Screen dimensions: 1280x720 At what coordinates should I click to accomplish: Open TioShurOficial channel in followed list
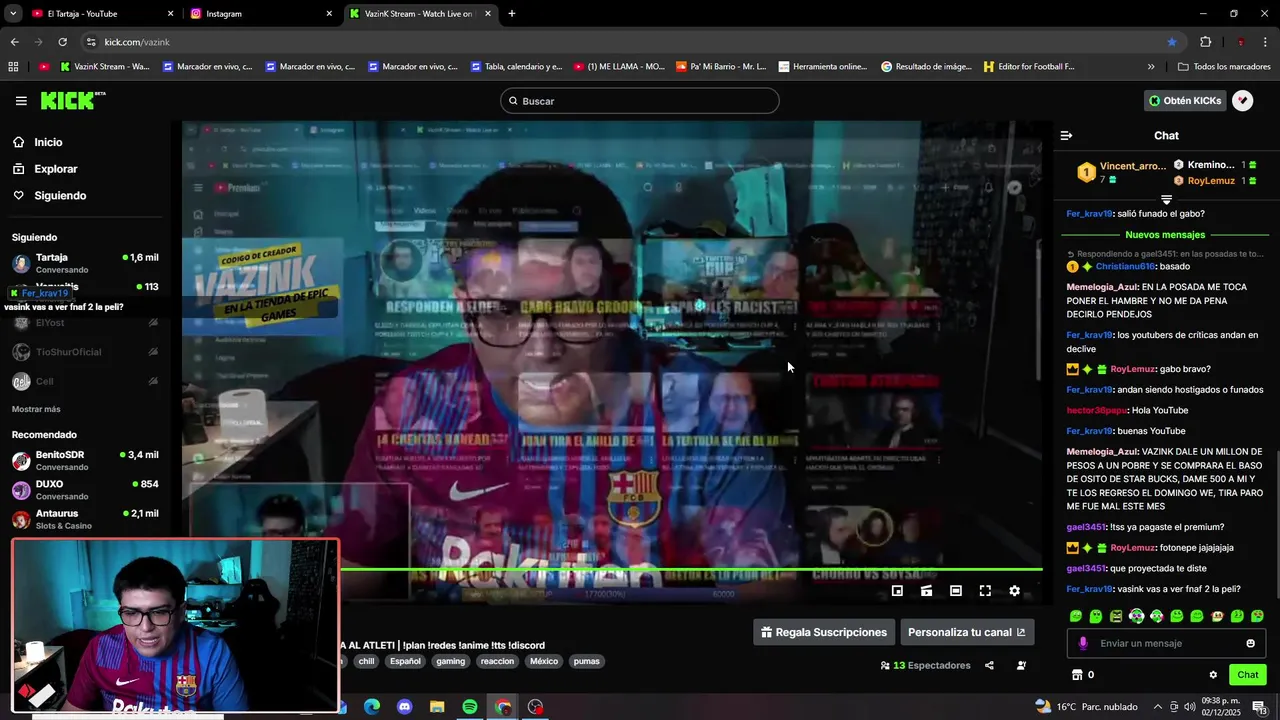85,352
